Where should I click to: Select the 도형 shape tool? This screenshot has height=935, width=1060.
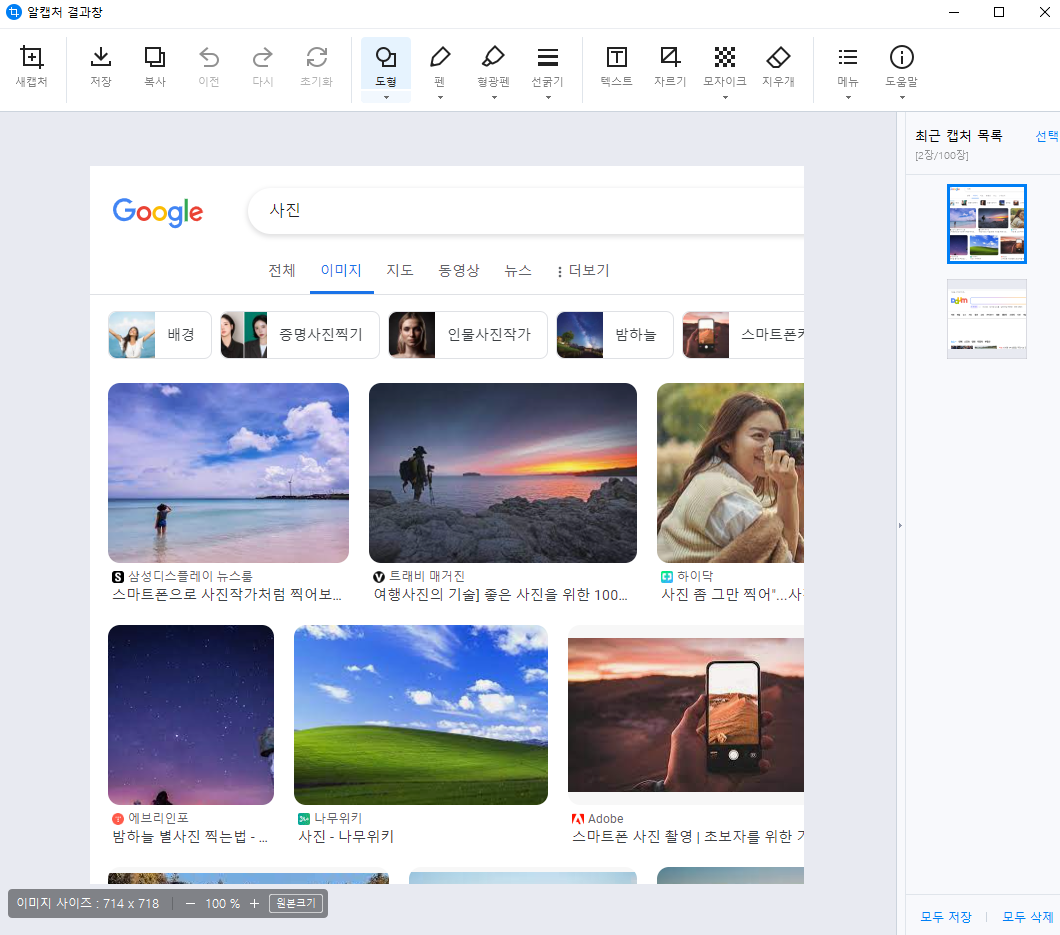coord(386,64)
